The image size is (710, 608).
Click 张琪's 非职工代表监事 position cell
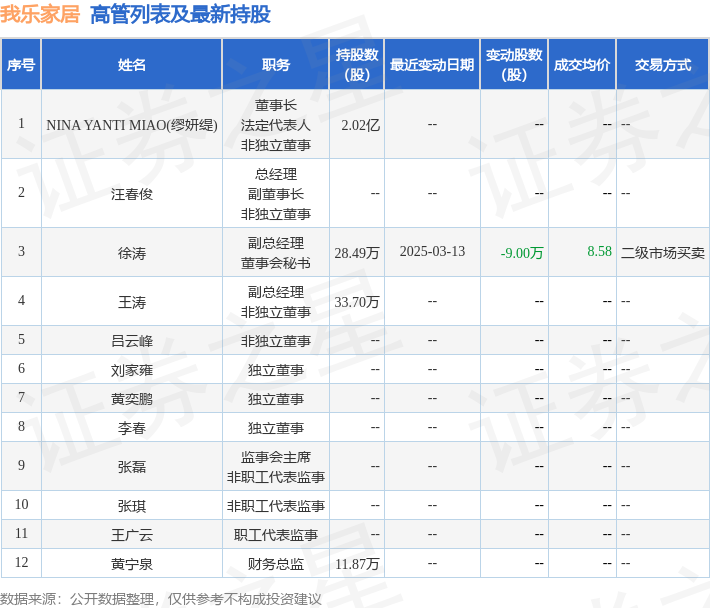pos(276,506)
